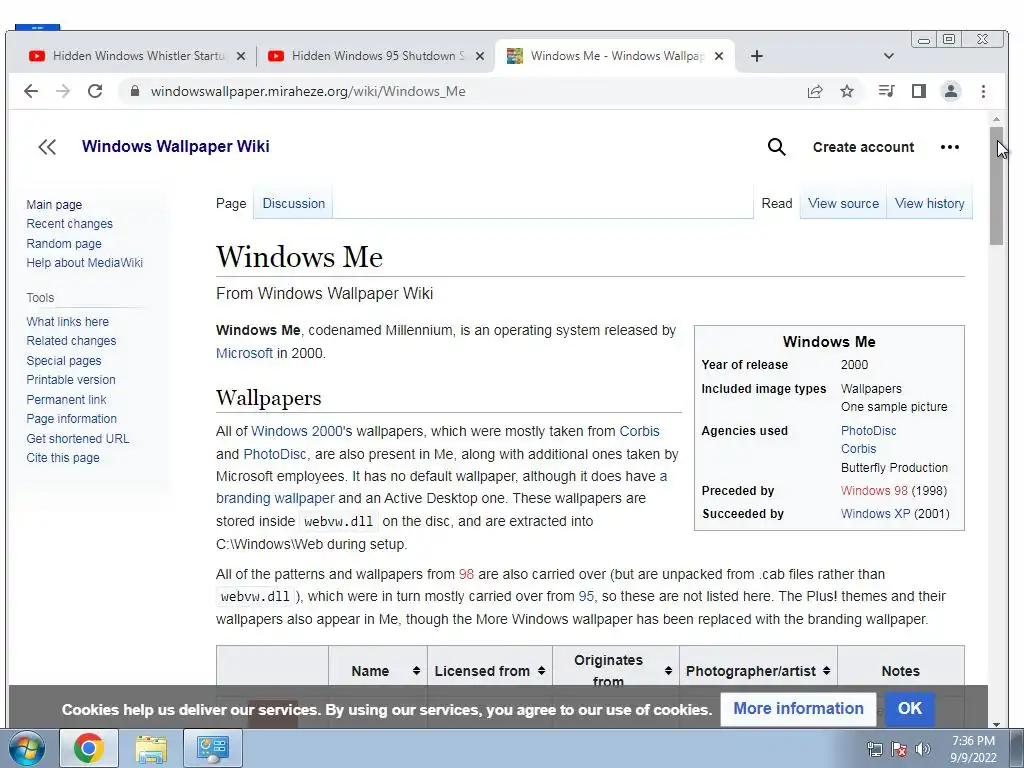Viewport: 1024px width, 768px height.
Task: Select the Read tab
Action: (x=776, y=203)
